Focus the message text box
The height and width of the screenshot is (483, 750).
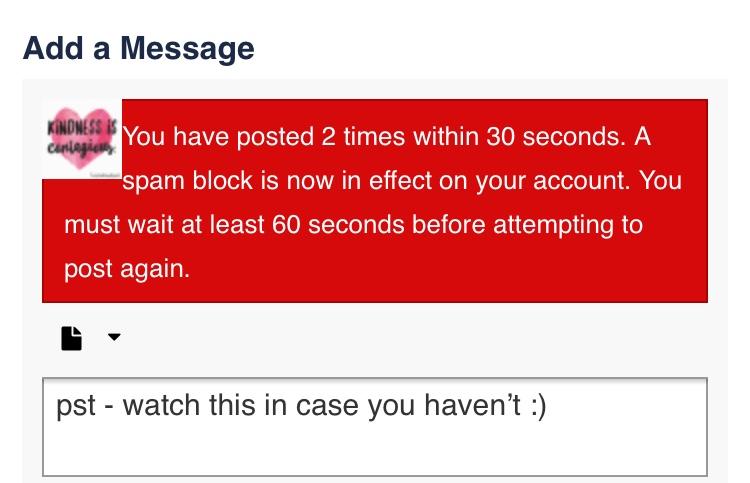[x=375, y=427]
